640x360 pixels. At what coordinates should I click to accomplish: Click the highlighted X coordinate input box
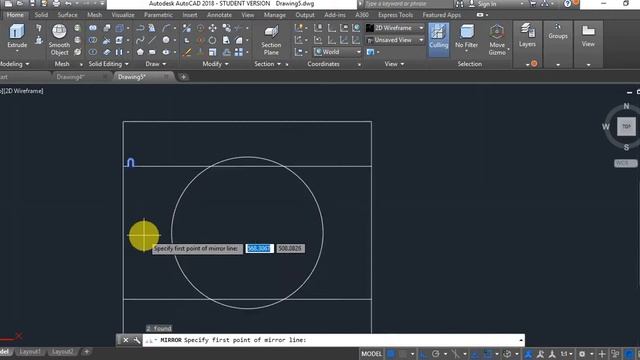point(259,248)
